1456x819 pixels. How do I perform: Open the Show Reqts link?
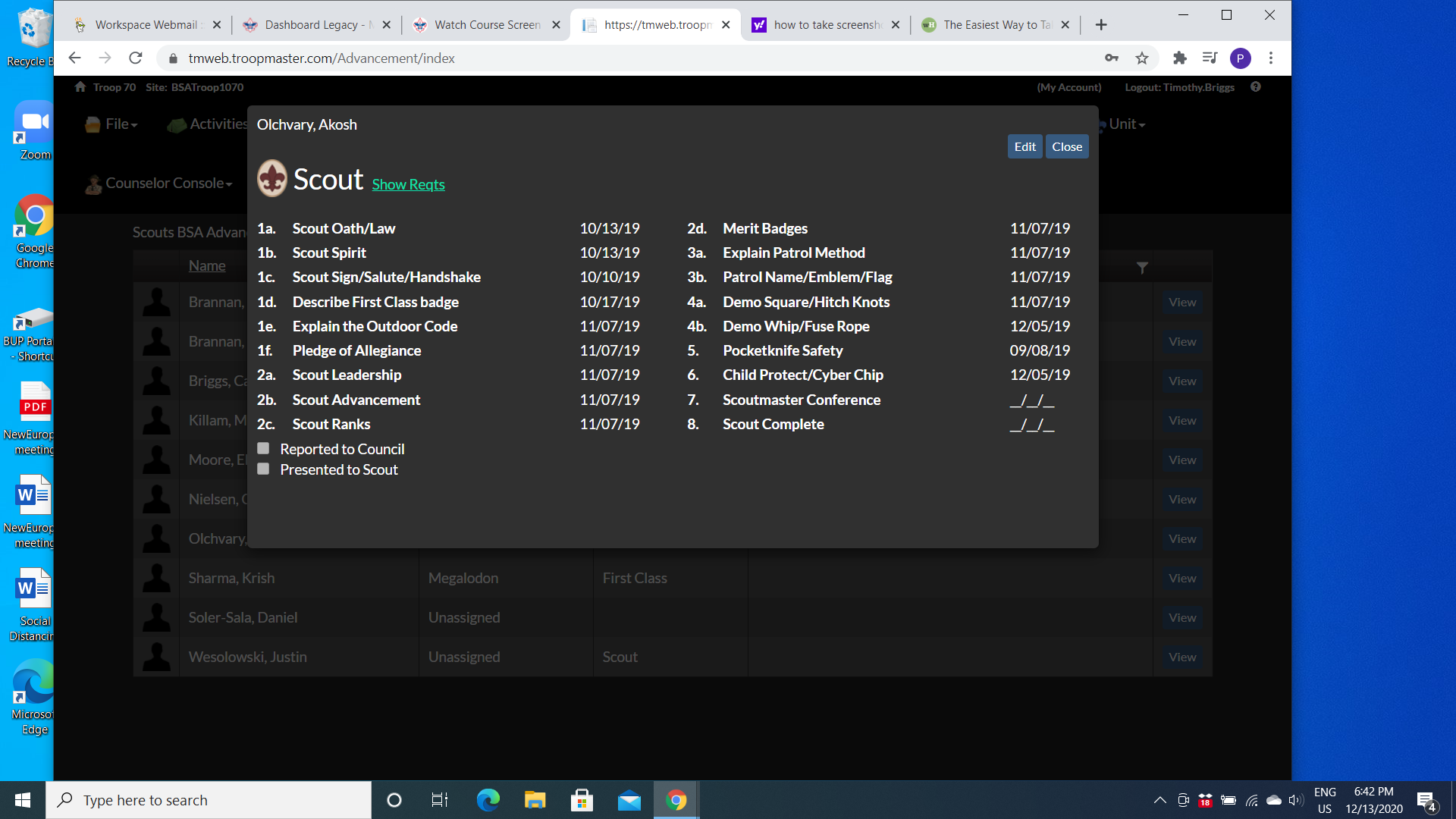tap(408, 185)
